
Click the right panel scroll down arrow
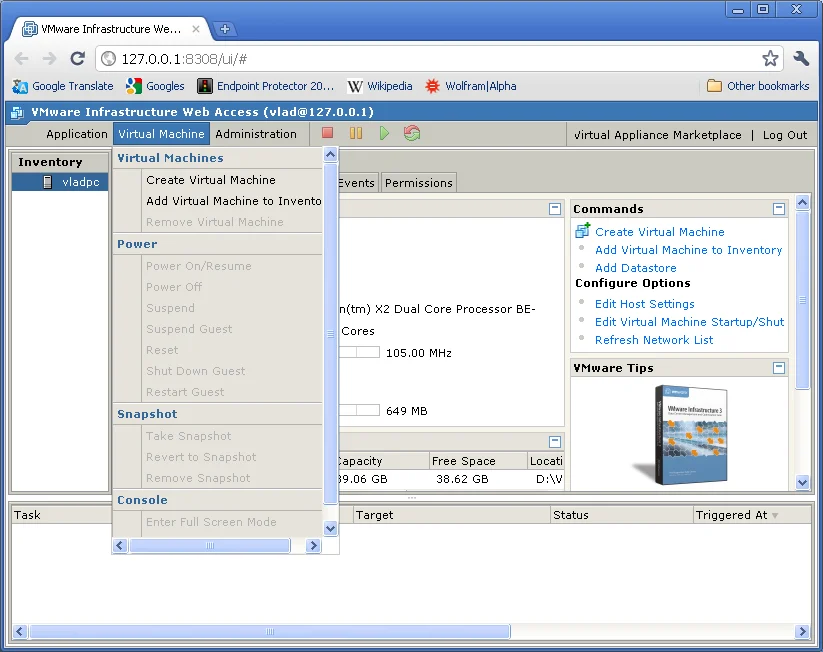[x=803, y=482]
